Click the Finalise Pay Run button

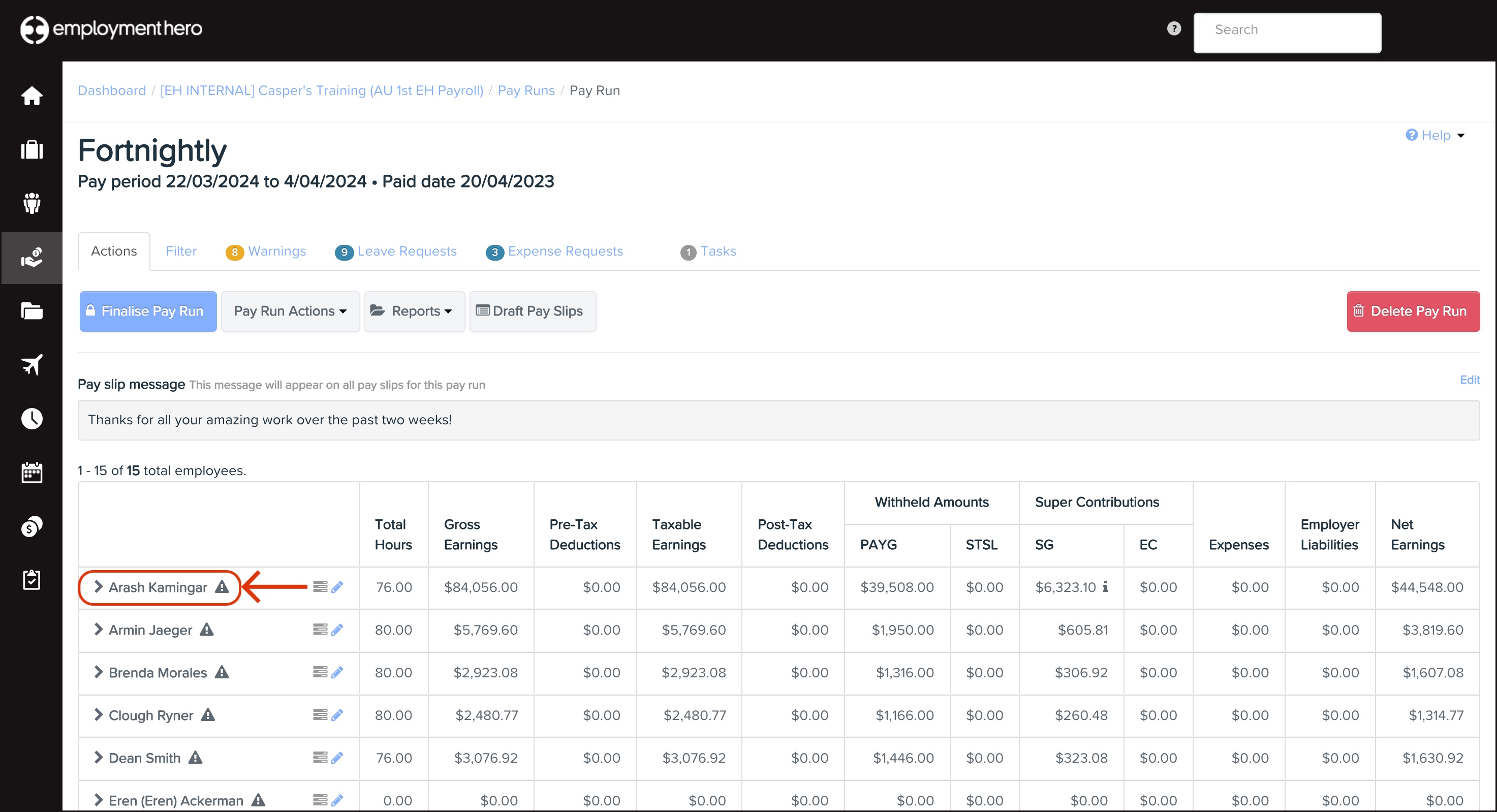tap(147, 311)
